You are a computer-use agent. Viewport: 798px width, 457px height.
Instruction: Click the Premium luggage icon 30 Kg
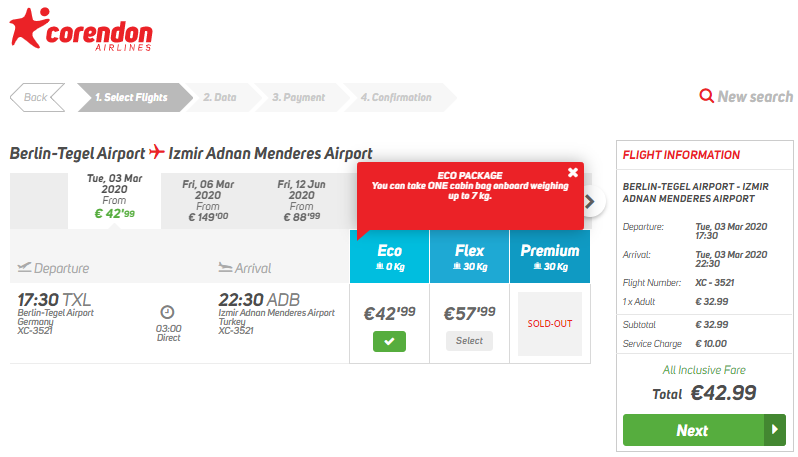pos(537,266)
